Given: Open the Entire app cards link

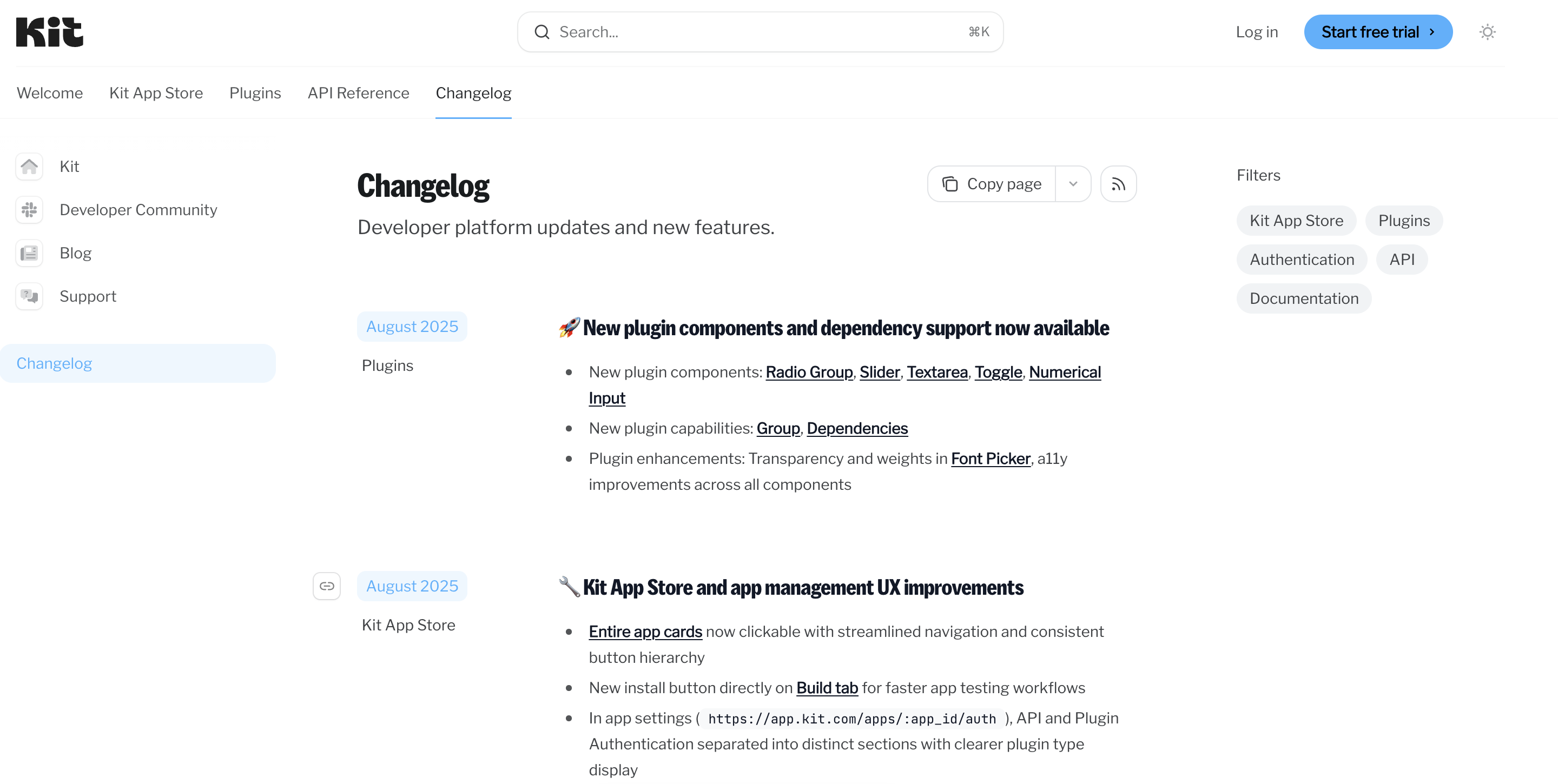Looking at the screenshot, I should (645, 631).
